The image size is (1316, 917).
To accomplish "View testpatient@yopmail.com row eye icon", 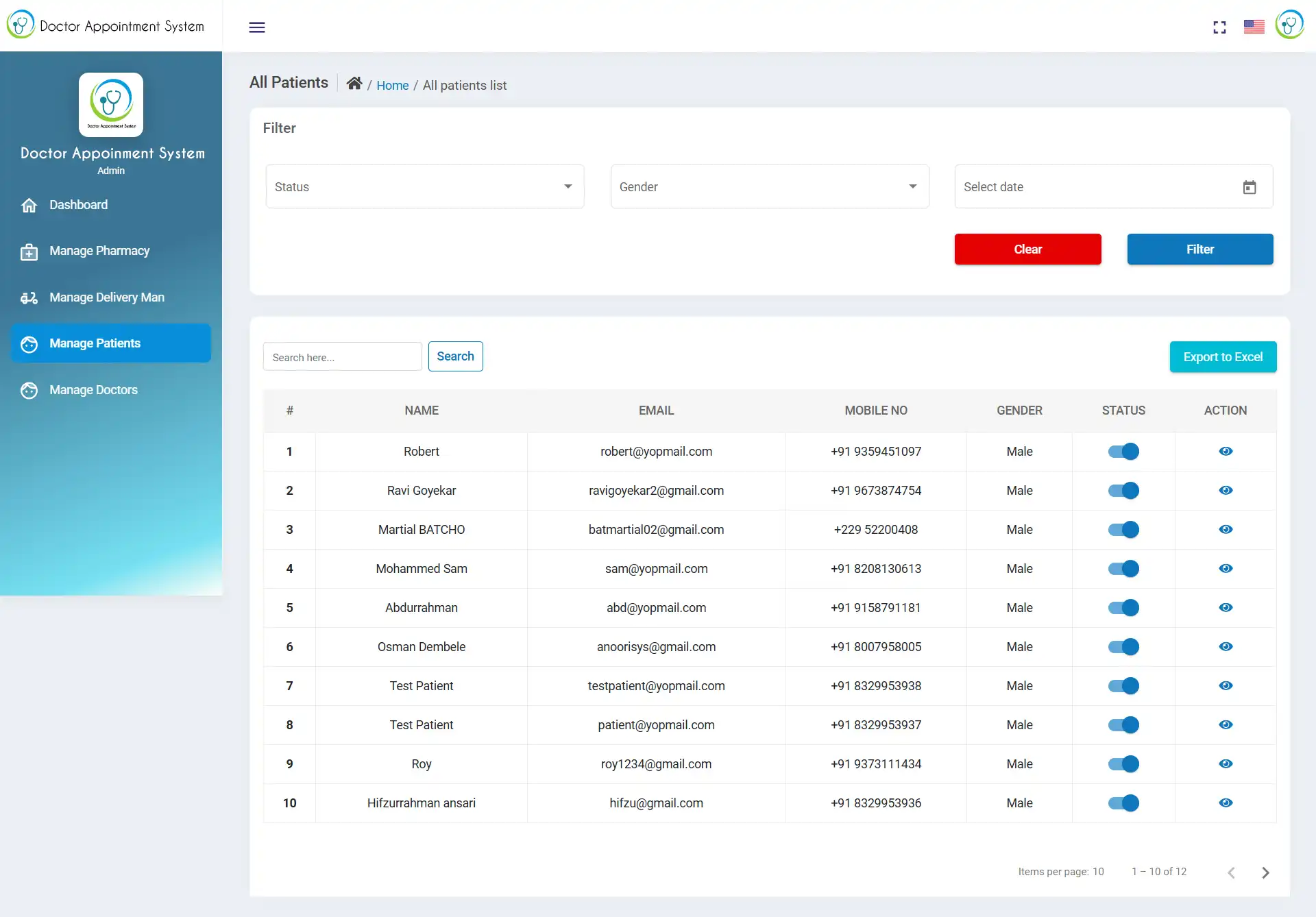I will pyautogui.click(x=1226, y=685).
